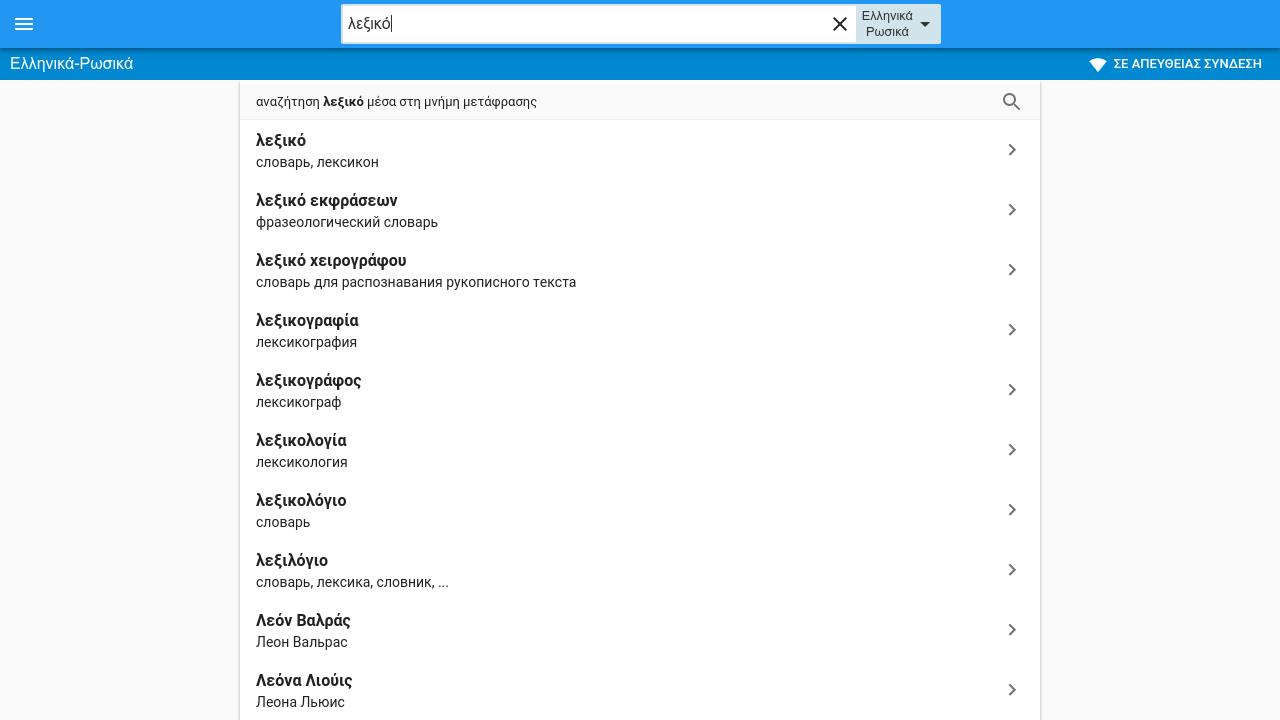Click ΣΕ ΑΠΕΥΘΕΙΑΣ ΣΥΝΔΕΣΗ status label

(1187, 64)
